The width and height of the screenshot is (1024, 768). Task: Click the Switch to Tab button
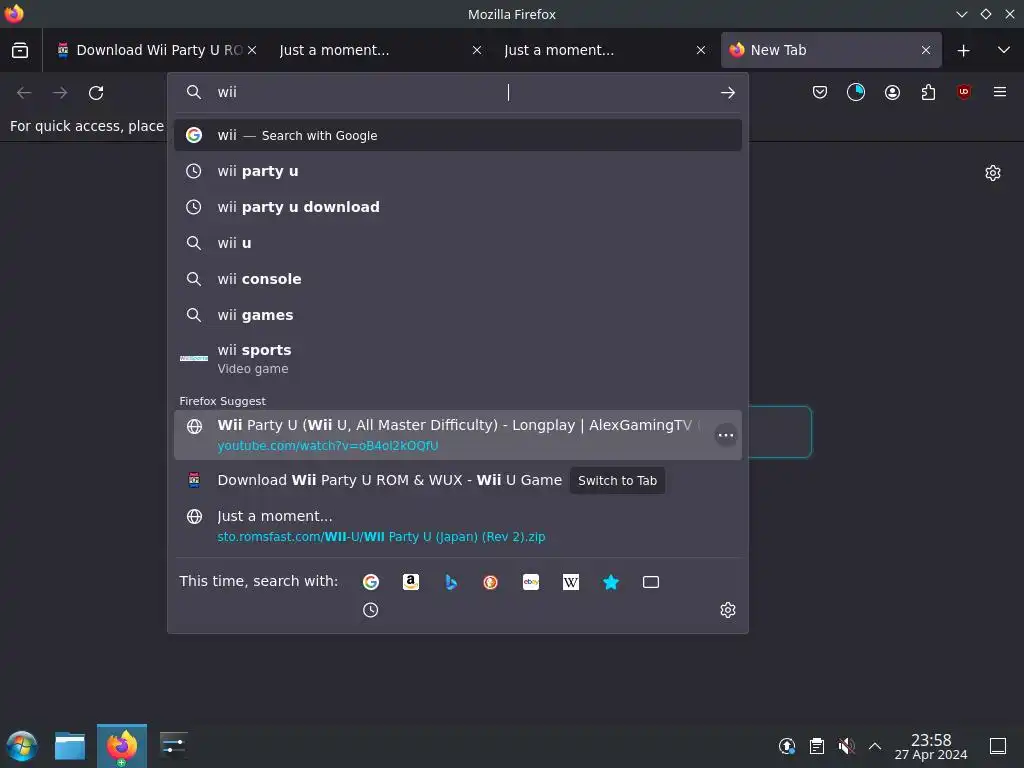pos(617,481)
